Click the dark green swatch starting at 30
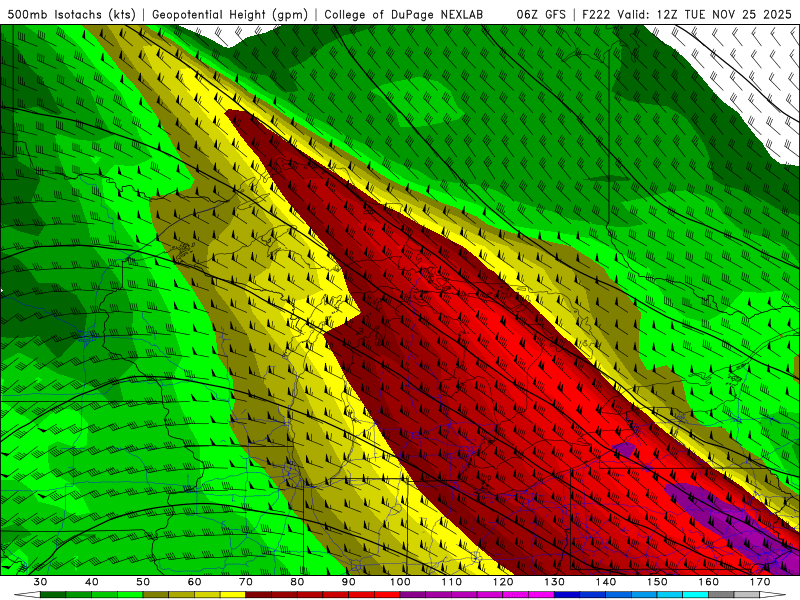The image size is (800, 600). (x=53, y=594)
